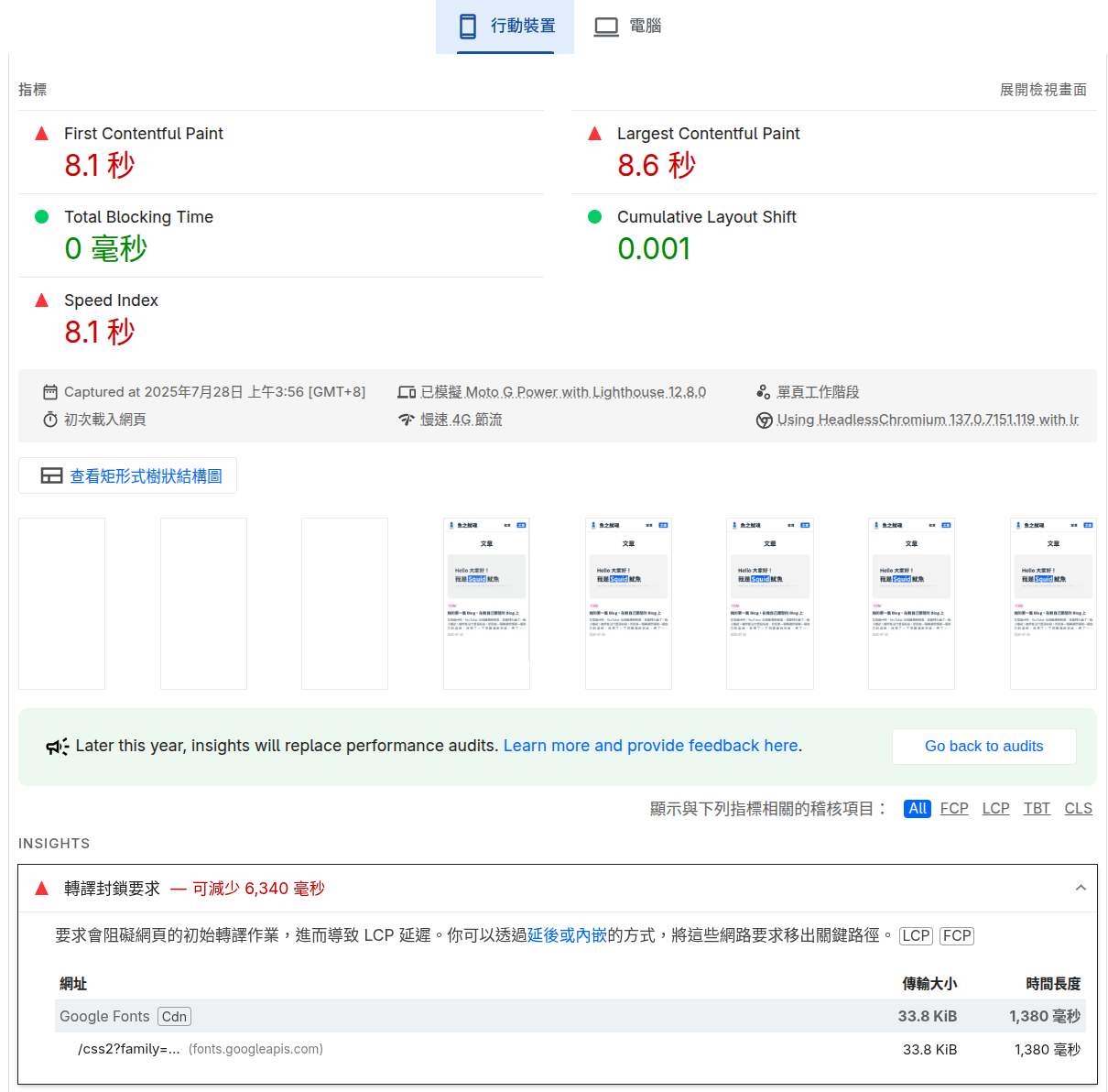Filter audits by CLS metric
The height and width of the screenshot is (1092, 1108).
pyautogui.click(x=1078, y=809)
